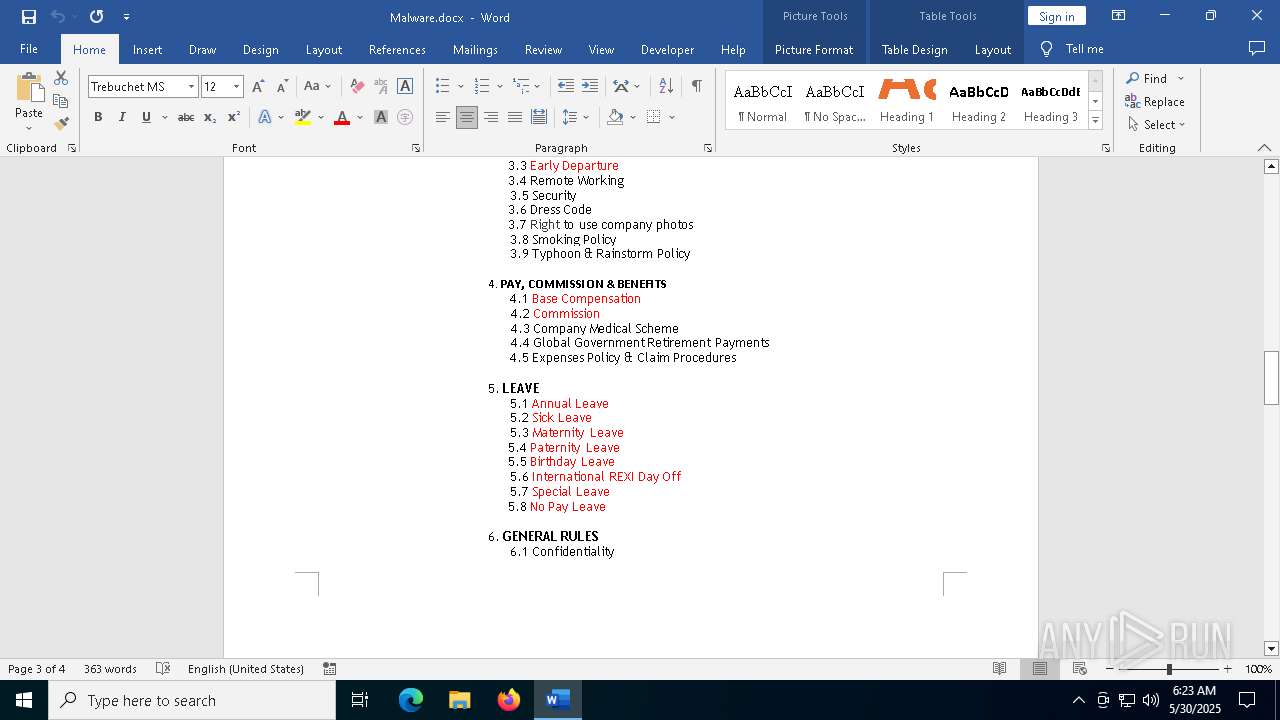Image resolution: width=1280 pixels, height=720 pixels.
Task: Toggle center alignment
Action: pos(467,118)
